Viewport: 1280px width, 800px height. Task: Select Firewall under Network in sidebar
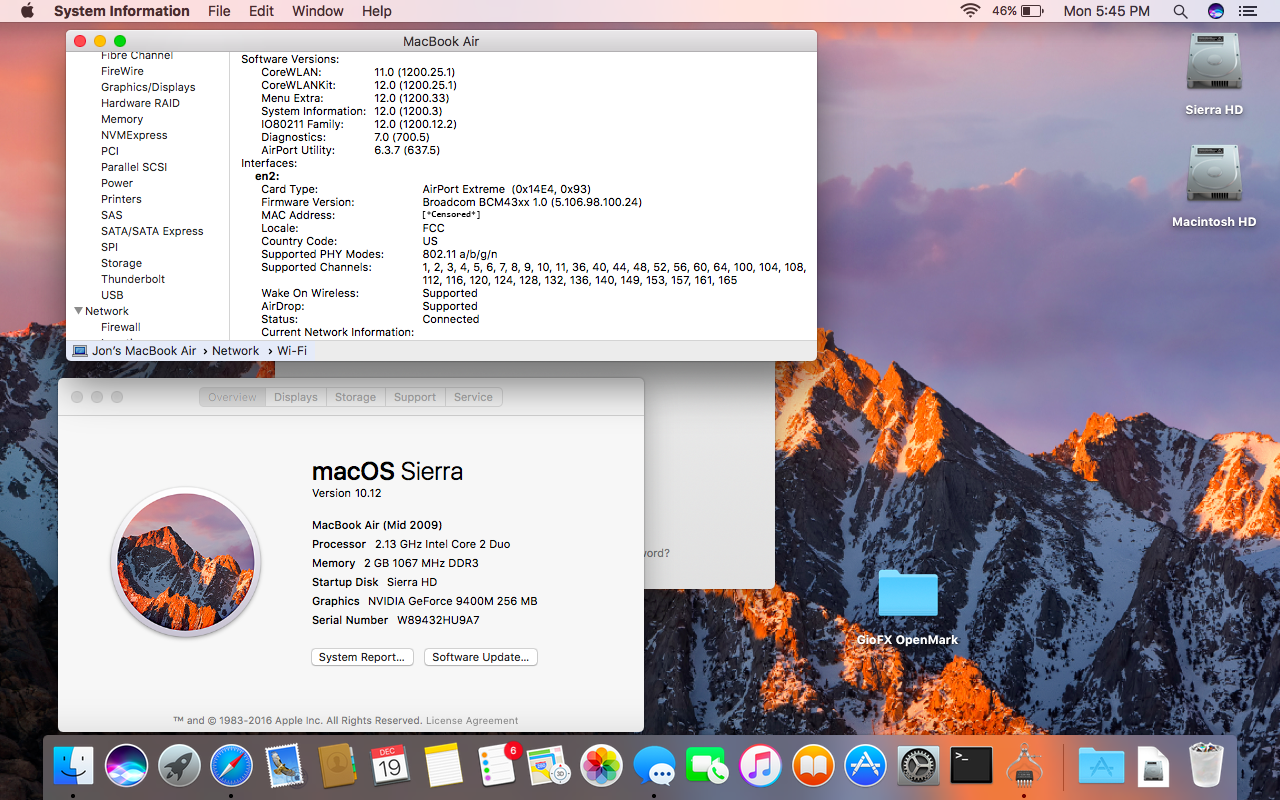tap(121, 327)
